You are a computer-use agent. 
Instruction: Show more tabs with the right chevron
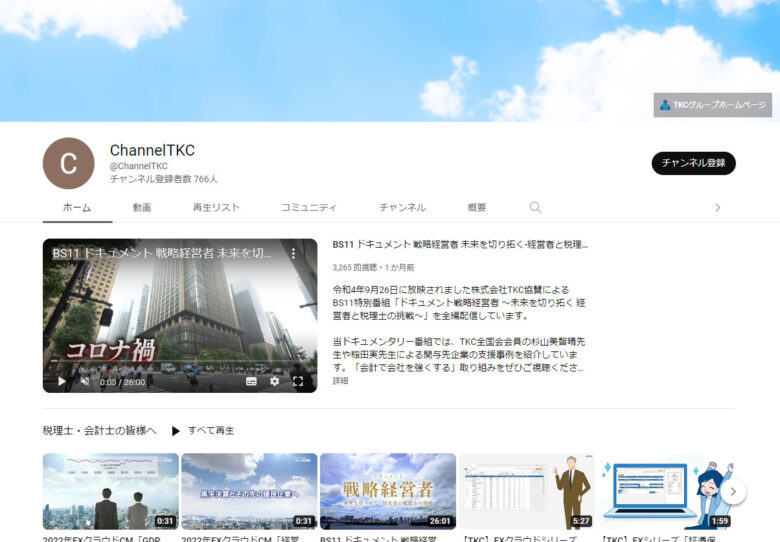pos(717,207)
